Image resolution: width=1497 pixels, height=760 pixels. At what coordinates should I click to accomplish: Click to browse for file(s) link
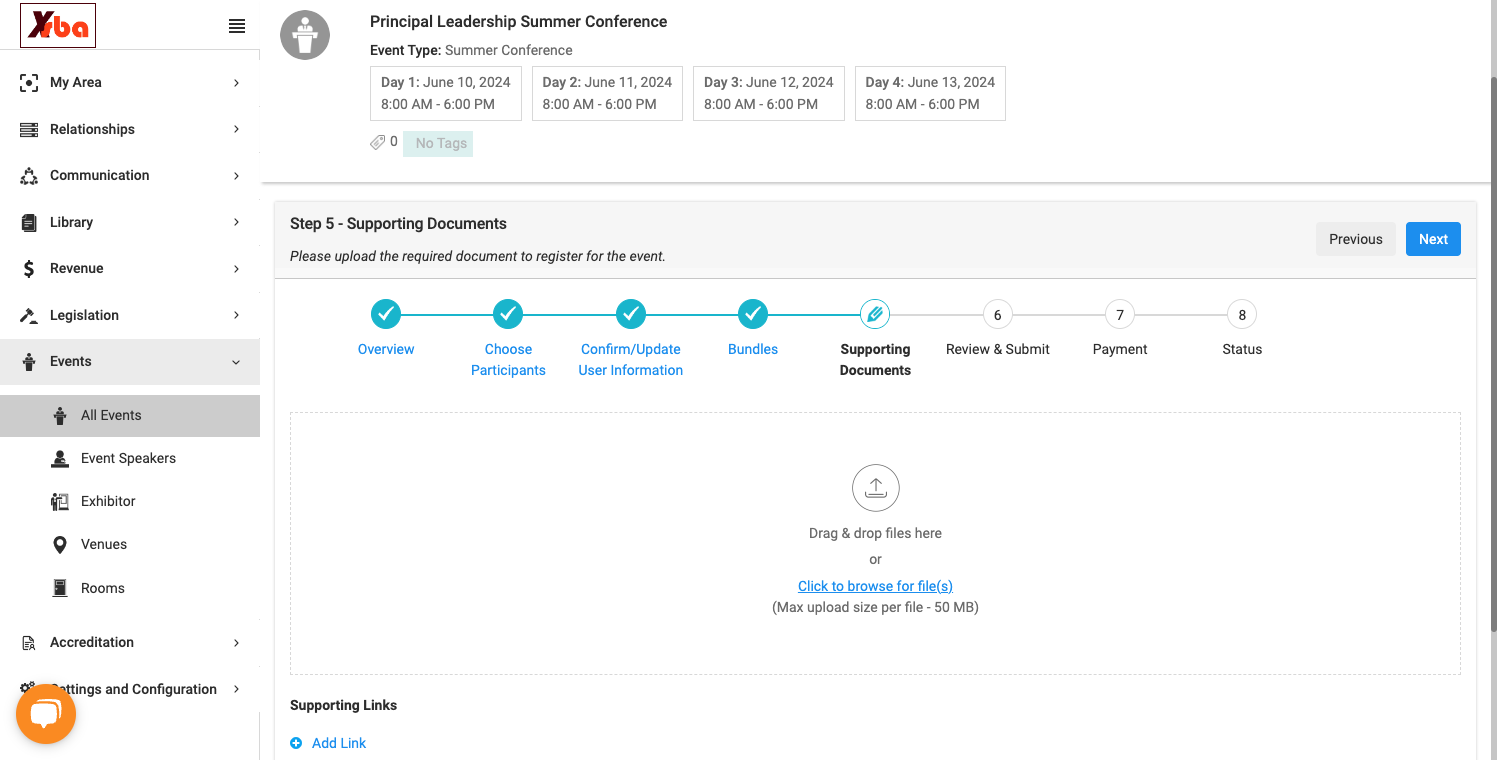coord(875,586)
